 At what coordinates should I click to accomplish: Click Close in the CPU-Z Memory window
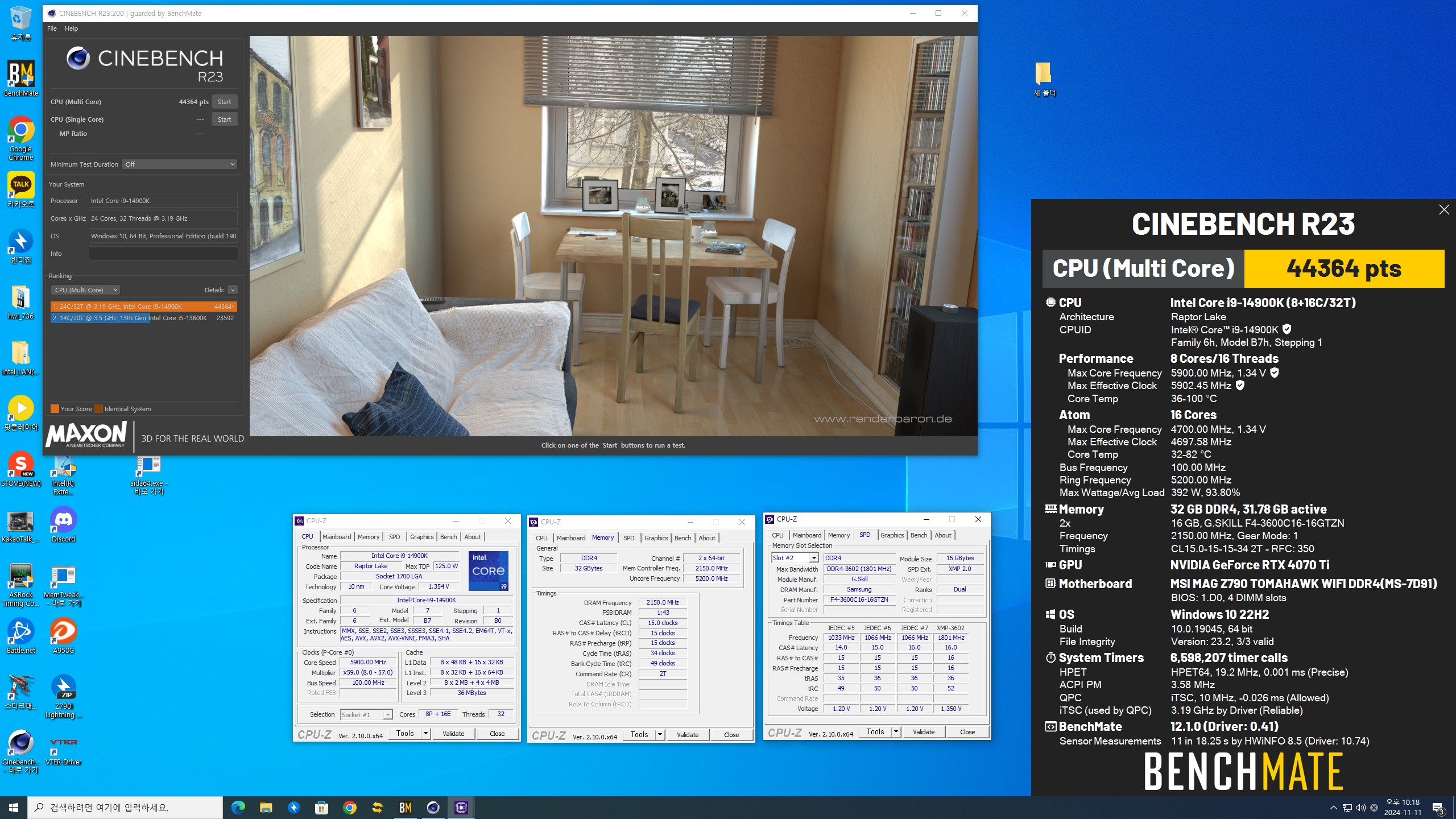[x=731, y=735]
